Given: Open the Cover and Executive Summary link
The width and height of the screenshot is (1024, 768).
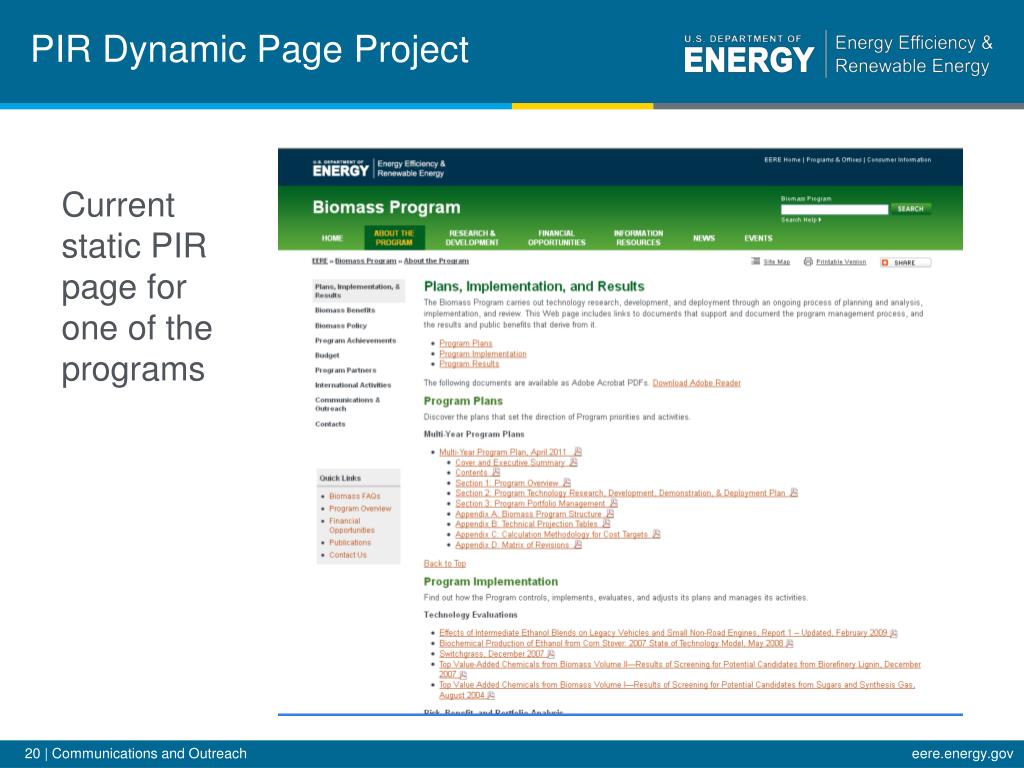Looking at the screenshot, I should (510, 462).
